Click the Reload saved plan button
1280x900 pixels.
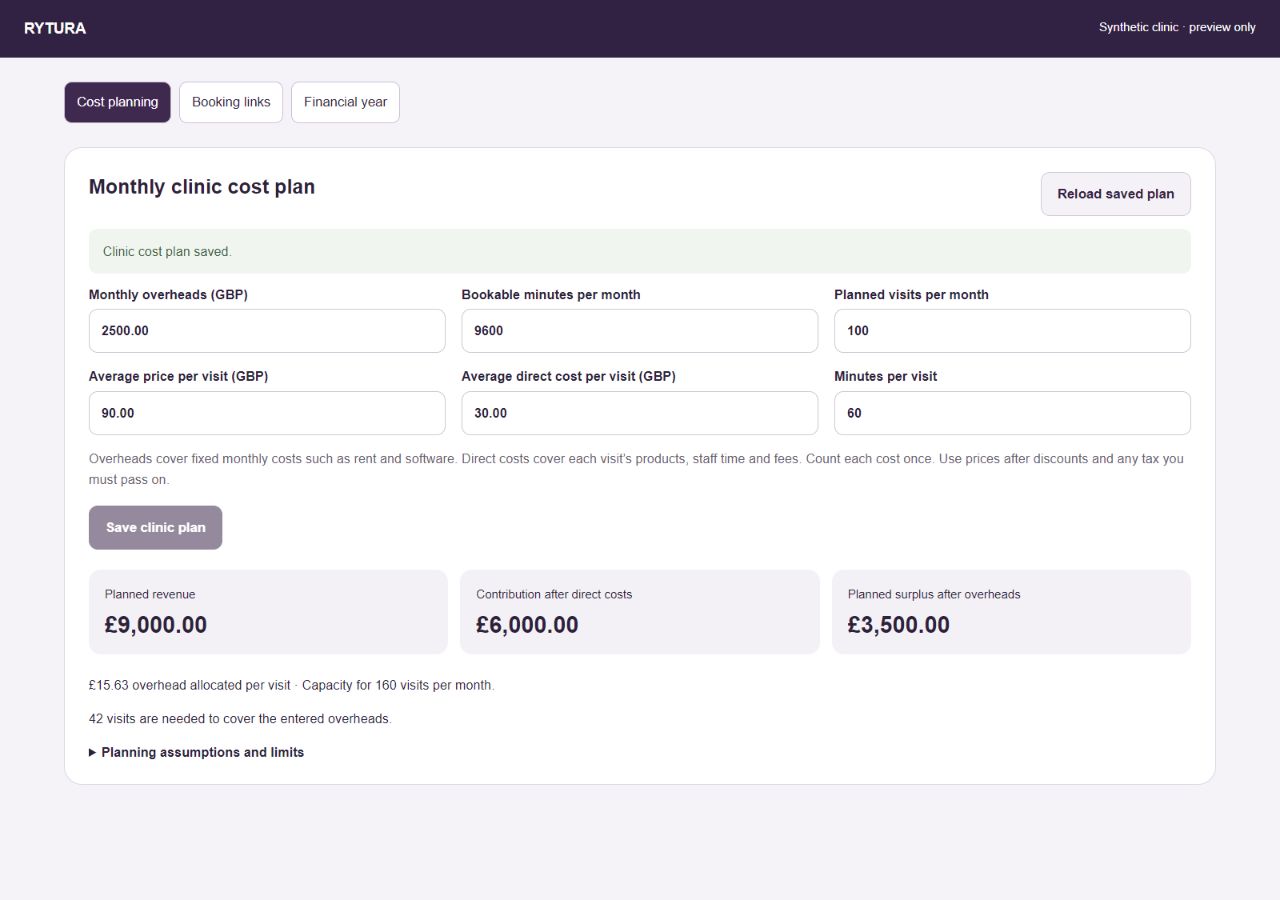point(1116,194)
